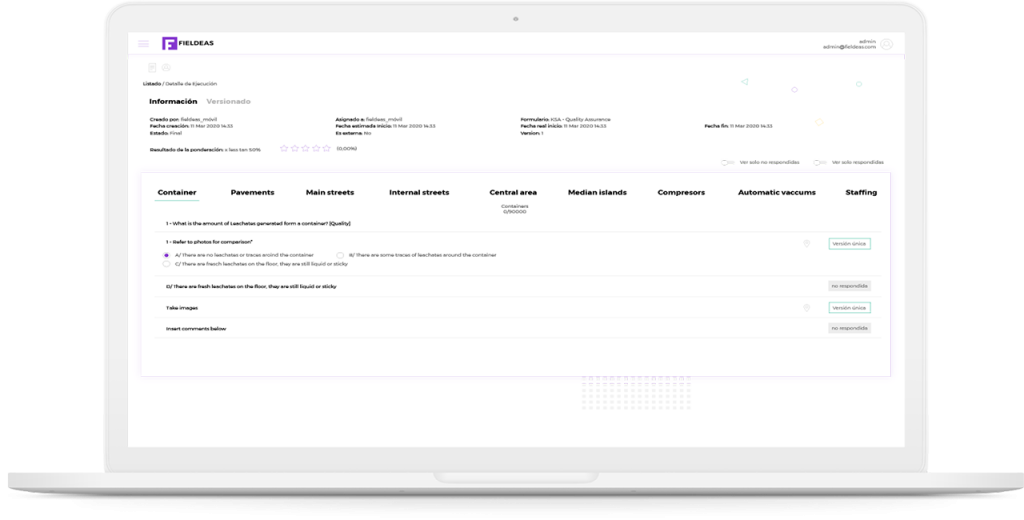Click no respondida badge on comments row
Screen dimensions: 1024x520
[849, 328]
